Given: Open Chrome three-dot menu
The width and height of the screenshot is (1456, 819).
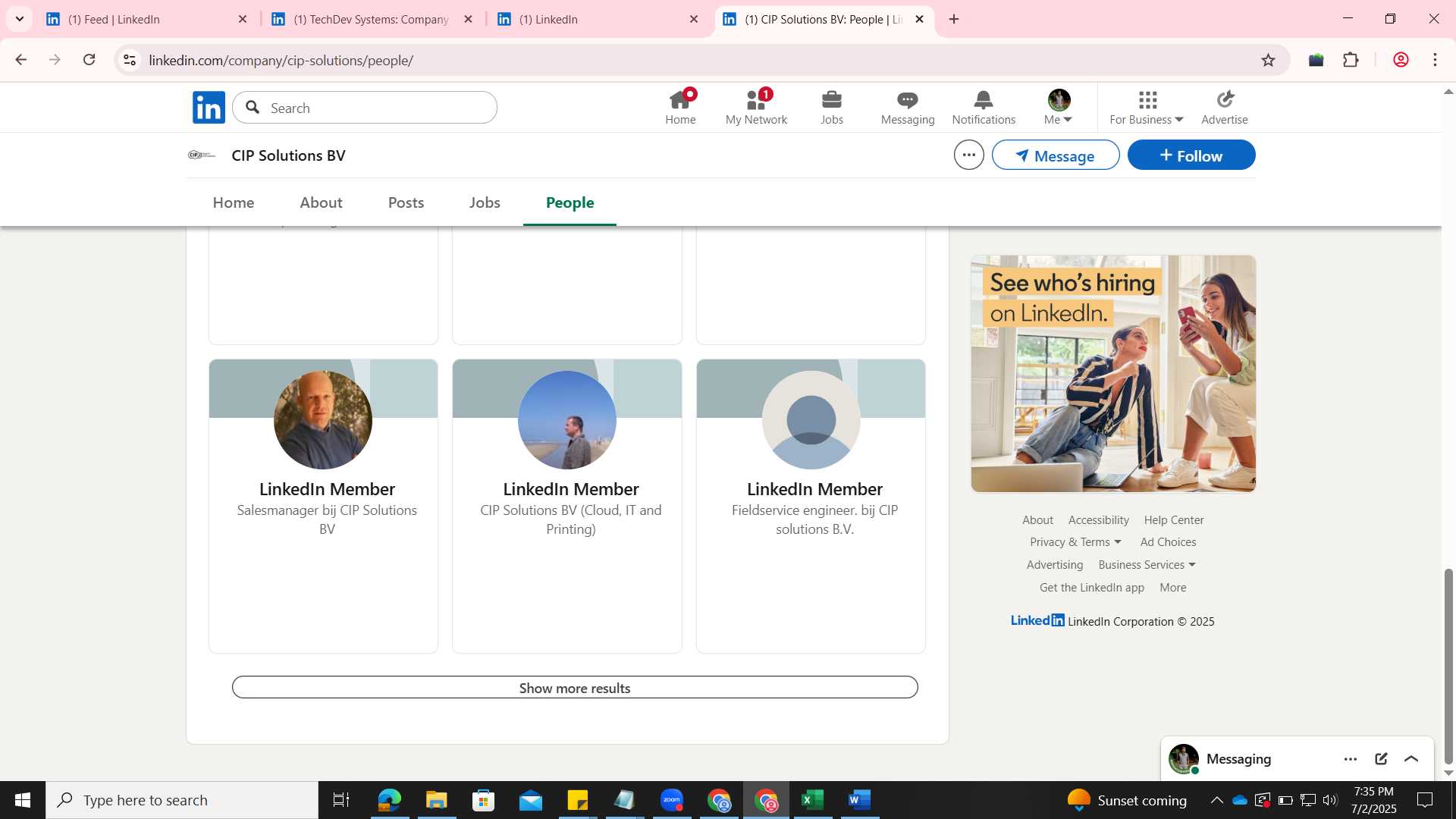Looking at the screenshot, I should tap(1435, 60).
